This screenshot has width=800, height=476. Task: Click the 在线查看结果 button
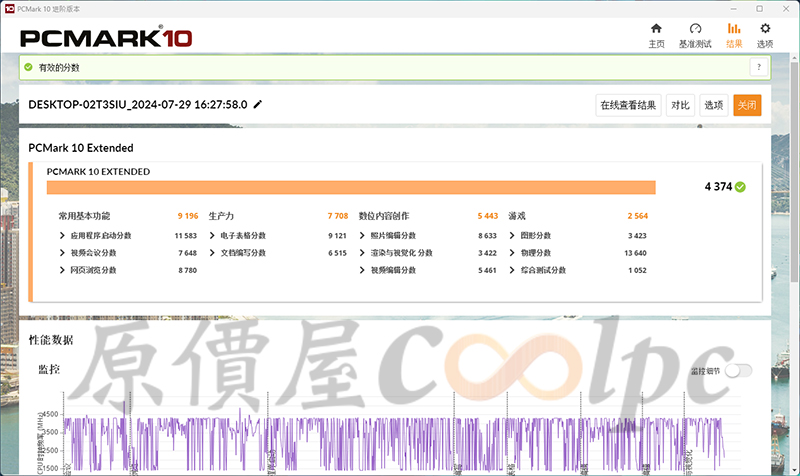click(628, 105)
